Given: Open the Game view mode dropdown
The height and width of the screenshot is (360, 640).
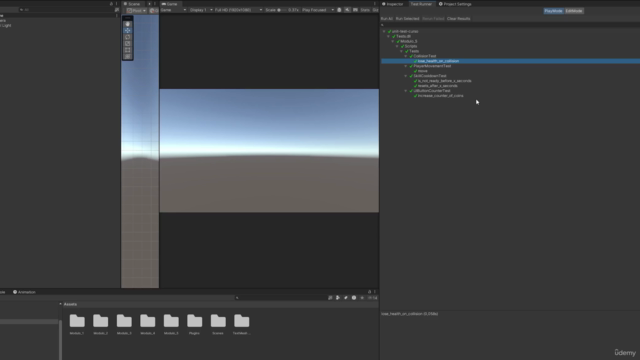Looking at the screenshot, I should [x=173, y=10].
